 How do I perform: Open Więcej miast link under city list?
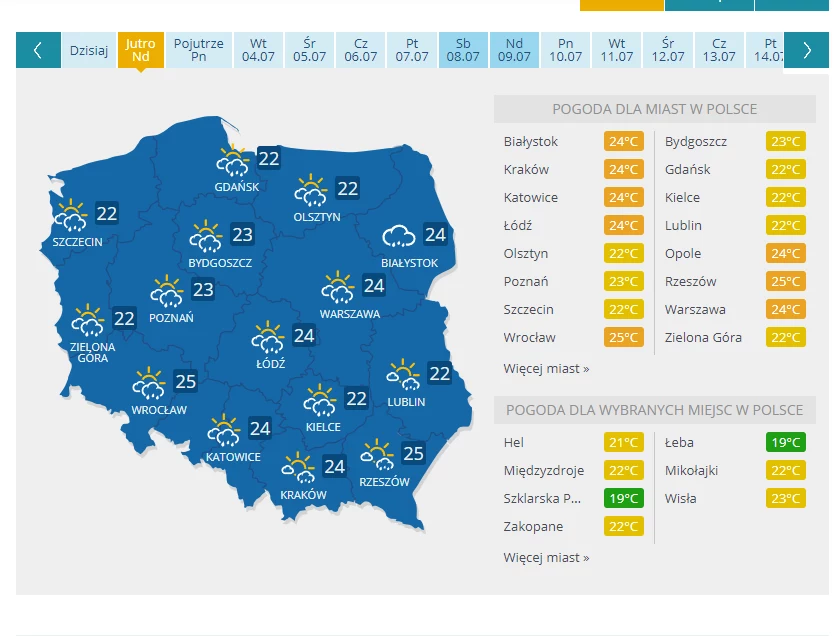tap(546, 369)
